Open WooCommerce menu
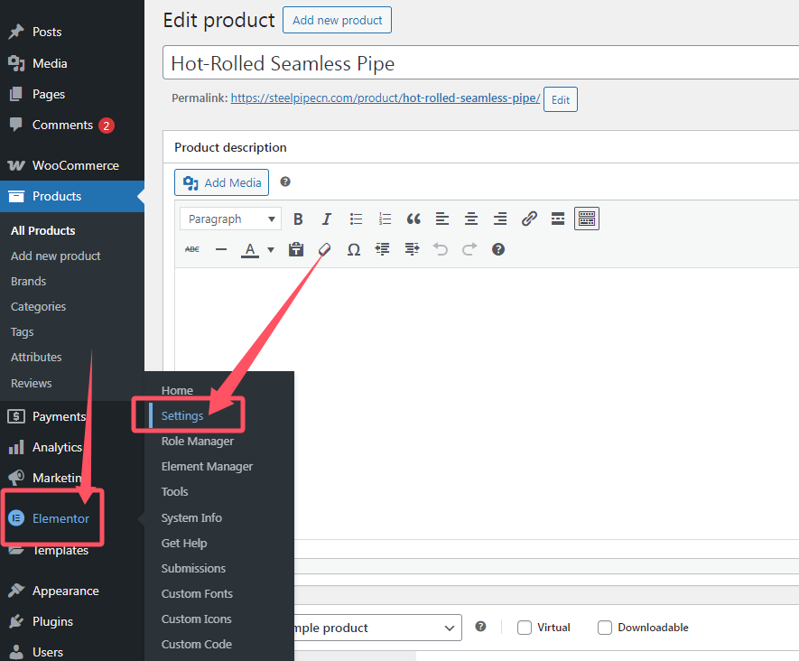 click(x=75, y=166)
